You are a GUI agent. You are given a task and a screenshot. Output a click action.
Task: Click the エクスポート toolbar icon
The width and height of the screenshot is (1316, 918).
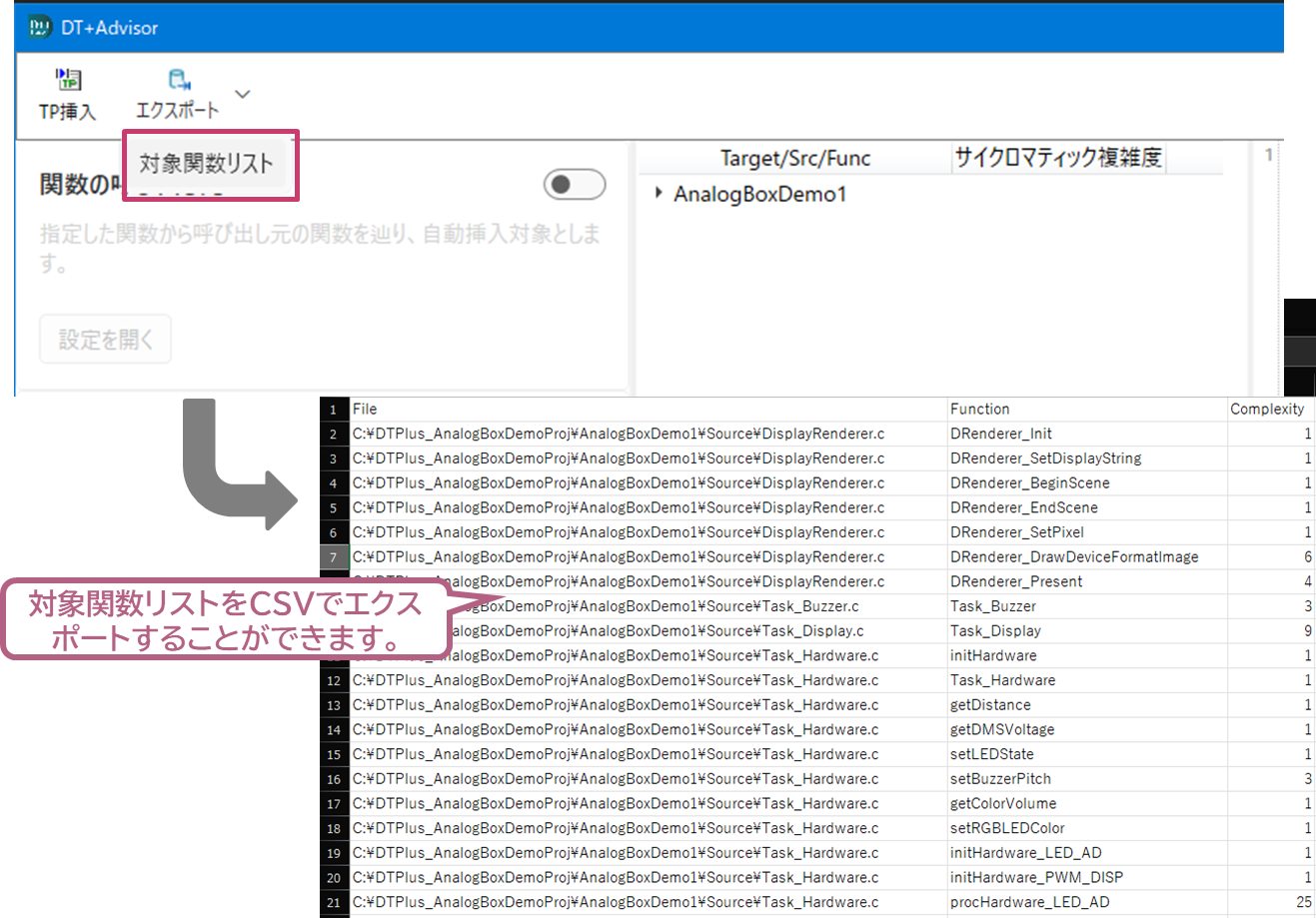[179, 80]
